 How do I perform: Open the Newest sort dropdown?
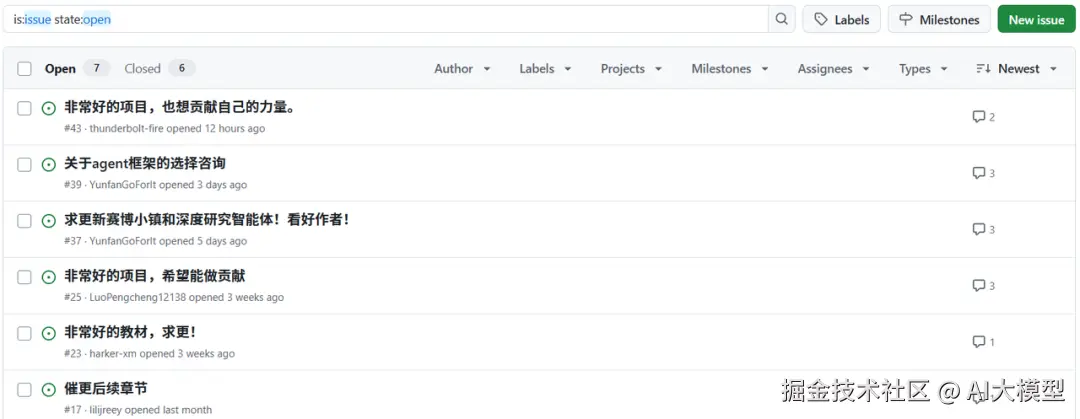tap(1016, 69)
